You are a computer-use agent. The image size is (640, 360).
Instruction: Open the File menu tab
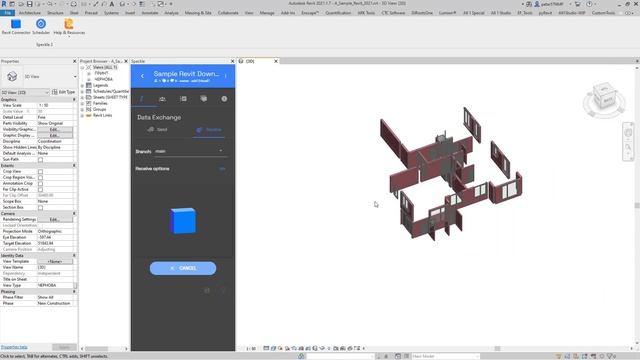pos(7,13)
